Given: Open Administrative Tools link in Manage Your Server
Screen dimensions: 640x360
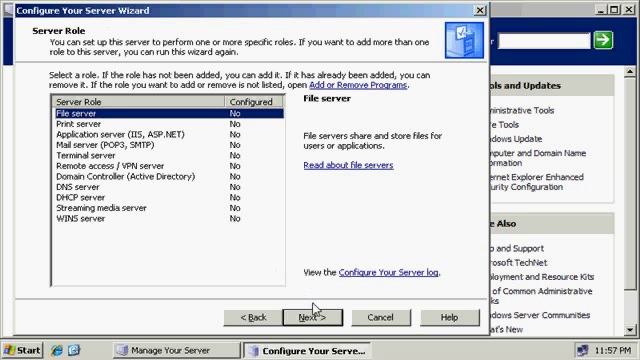Looking at the screenshot, I should tap(521, 110).
